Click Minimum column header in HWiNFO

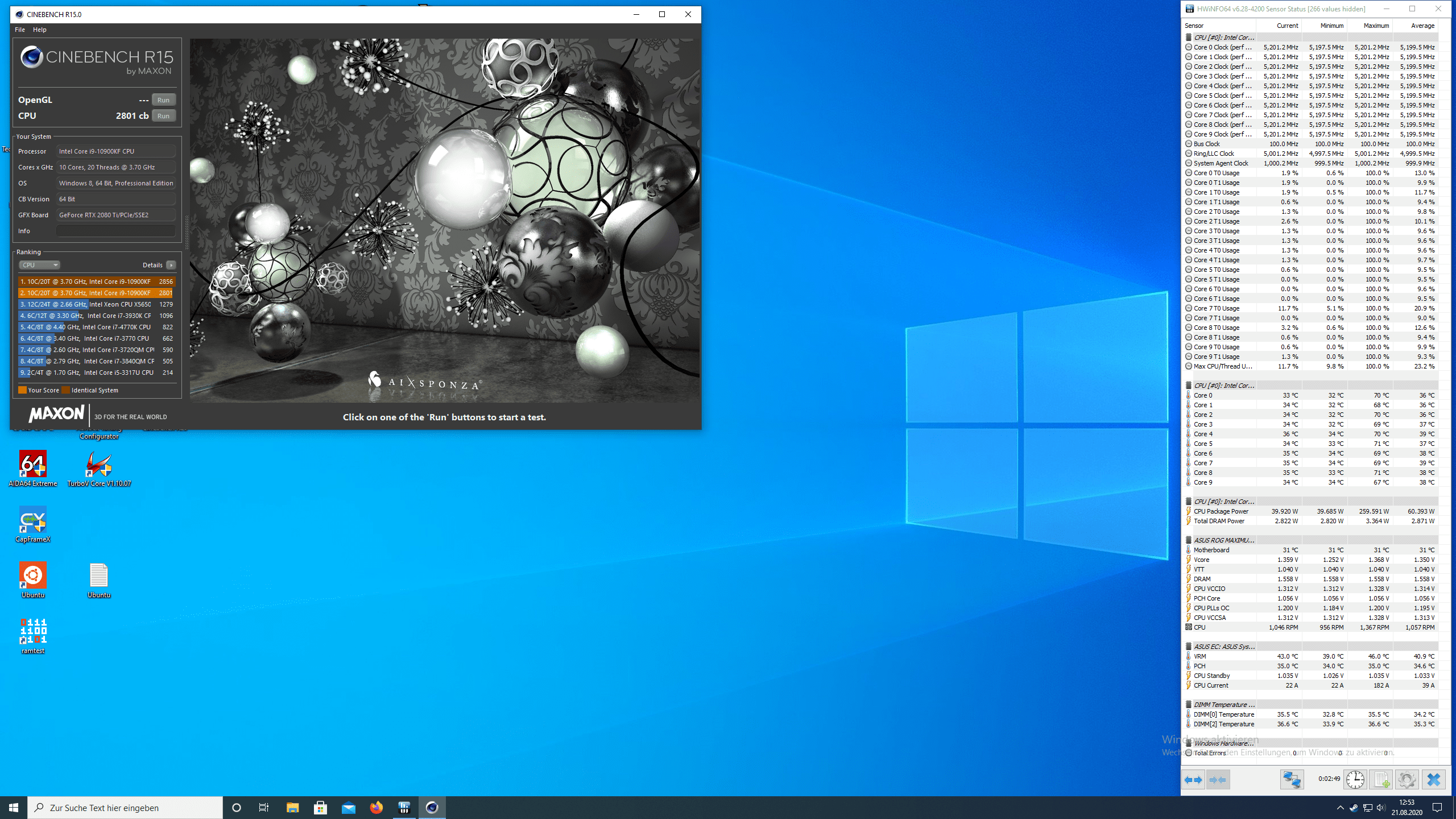coord(1325,26)
